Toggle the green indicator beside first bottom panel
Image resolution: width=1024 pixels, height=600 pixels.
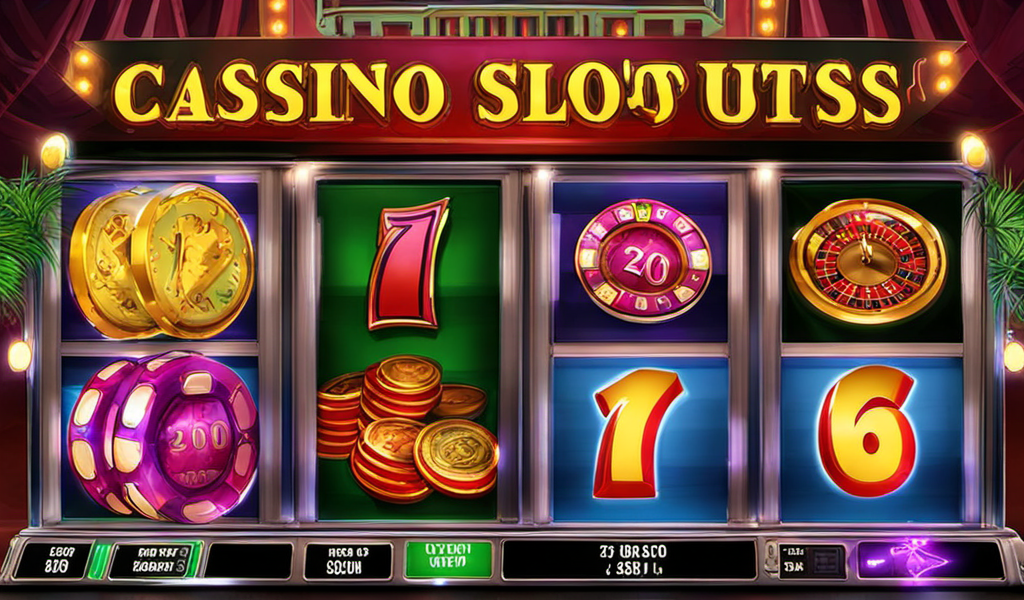(99, 561)
